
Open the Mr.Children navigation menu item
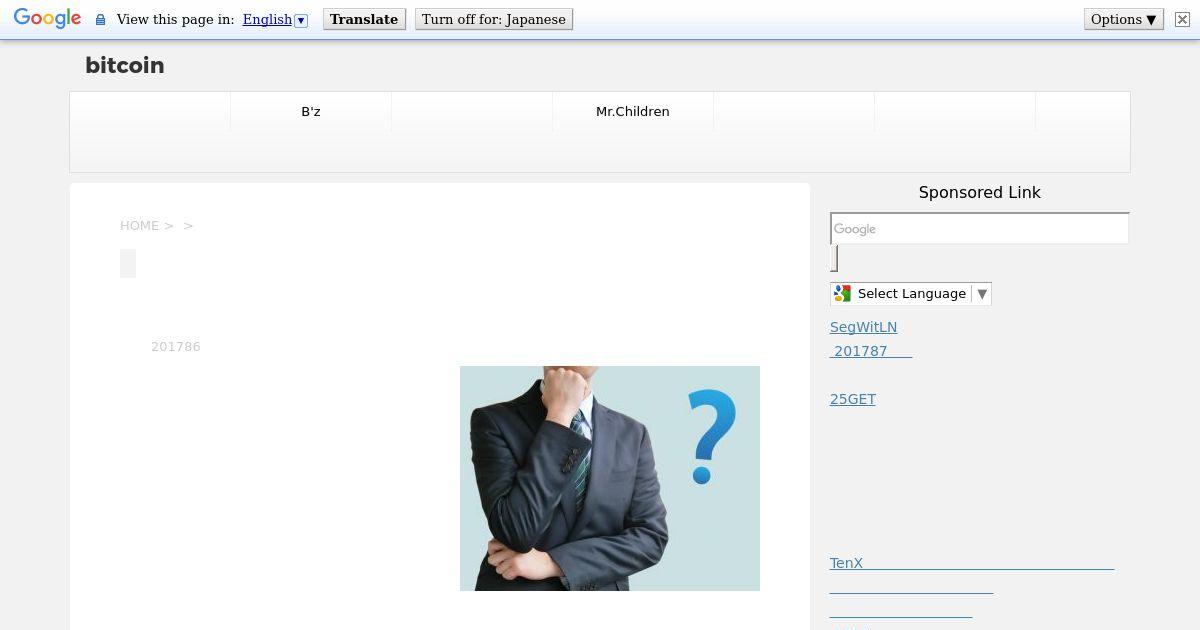(x=633, y=111)
